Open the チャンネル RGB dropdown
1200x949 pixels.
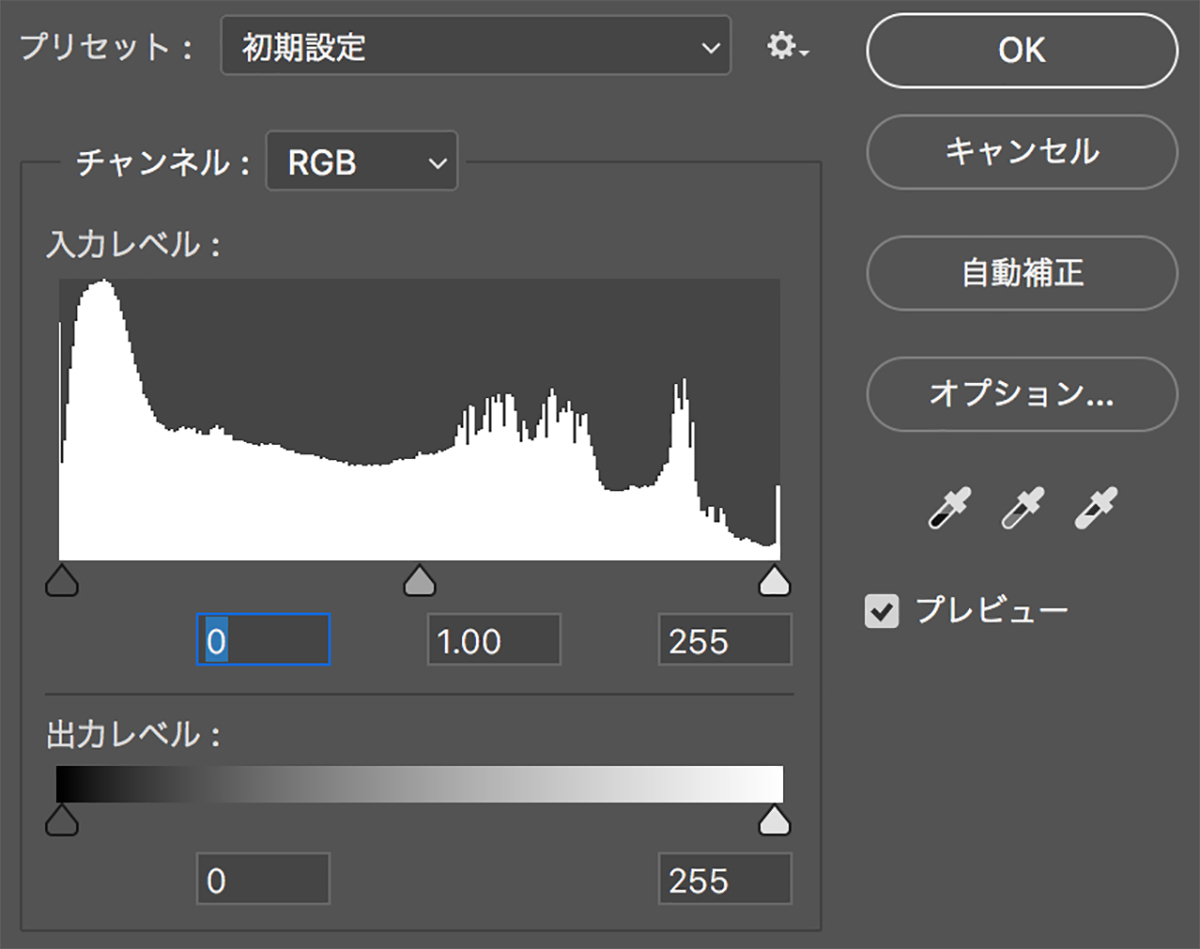pyautogui.click(x=362, y=161)
